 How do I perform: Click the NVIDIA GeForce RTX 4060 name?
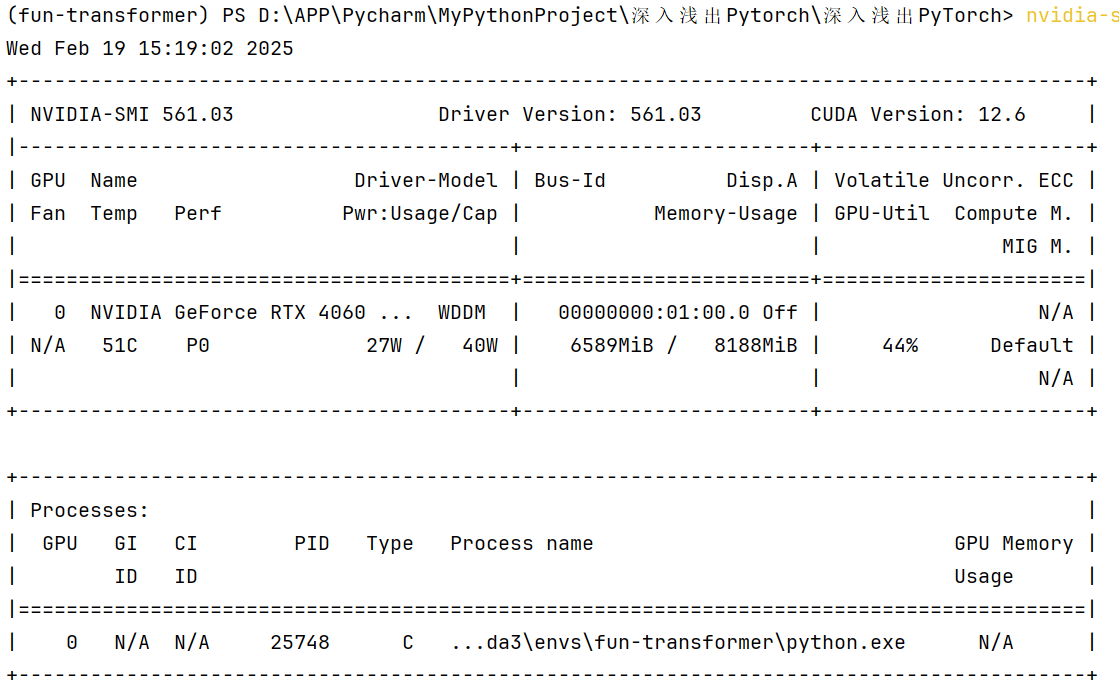pos(251,313)
